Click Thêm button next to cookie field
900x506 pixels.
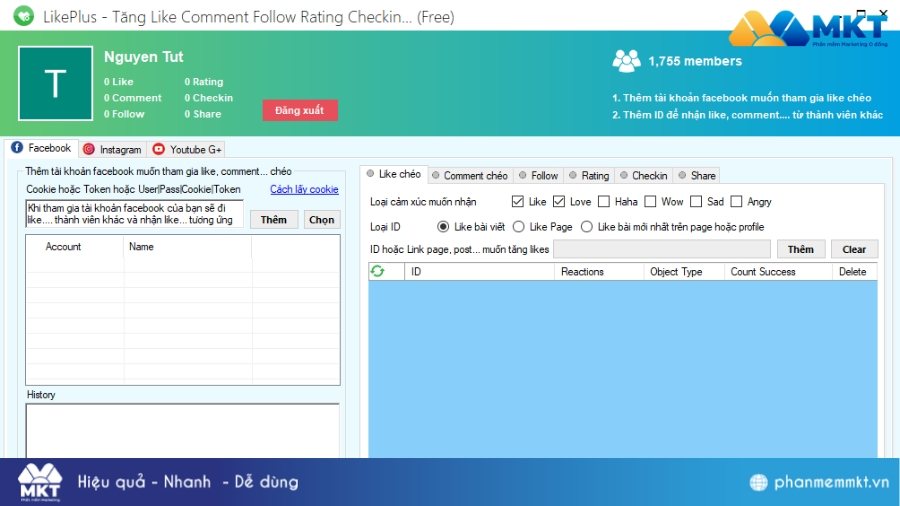click(274, 220)
